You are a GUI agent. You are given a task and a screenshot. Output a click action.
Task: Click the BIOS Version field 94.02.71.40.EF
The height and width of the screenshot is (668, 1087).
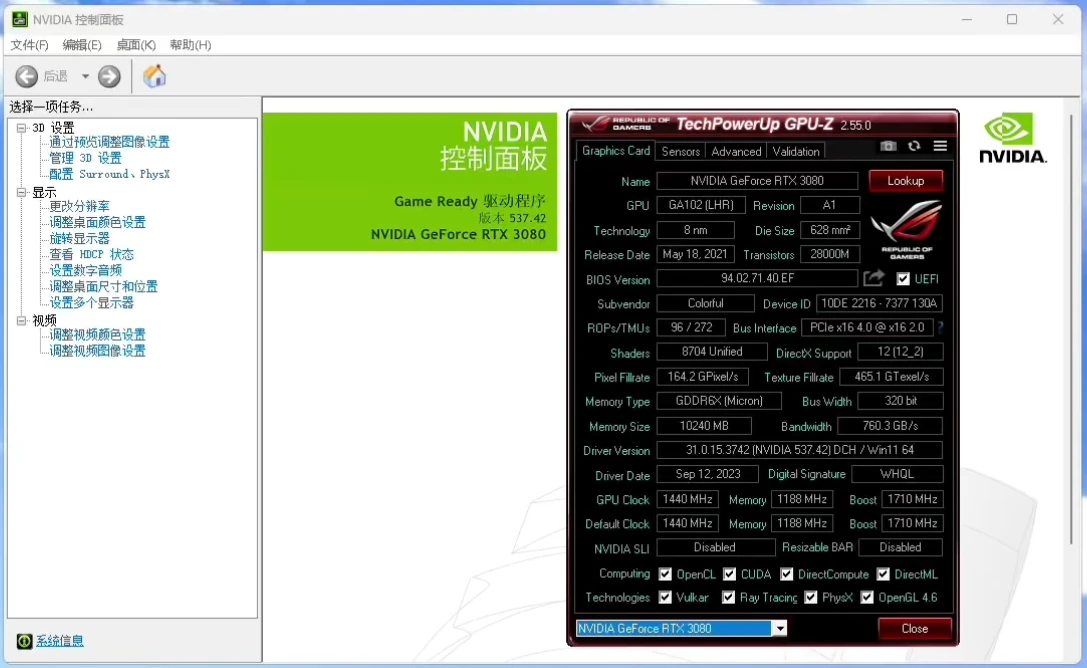point(757,278)
